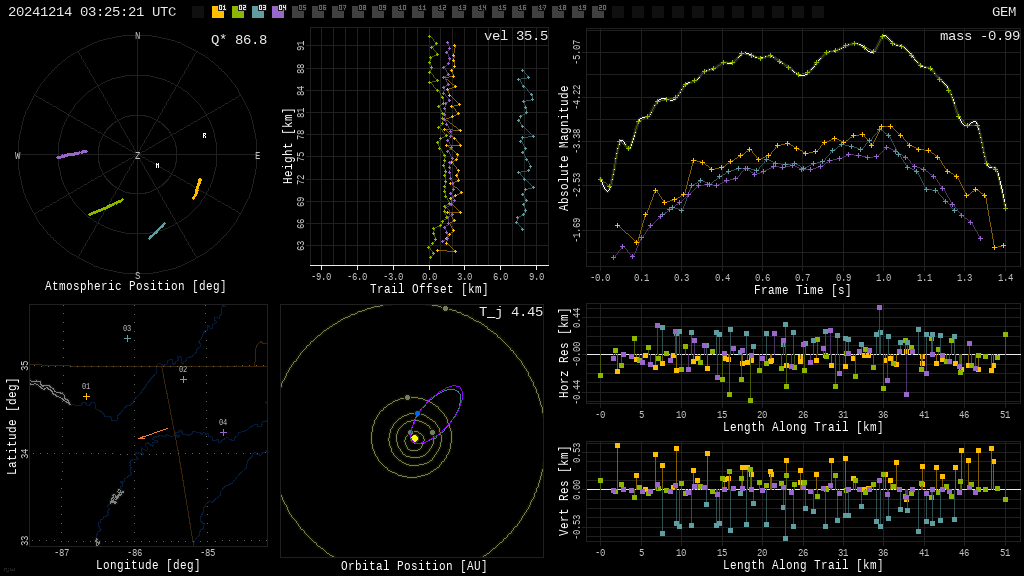The image size is (1024, 576).
Task: Click station 02 cross marker on map
Action: (x=183, y=380)
